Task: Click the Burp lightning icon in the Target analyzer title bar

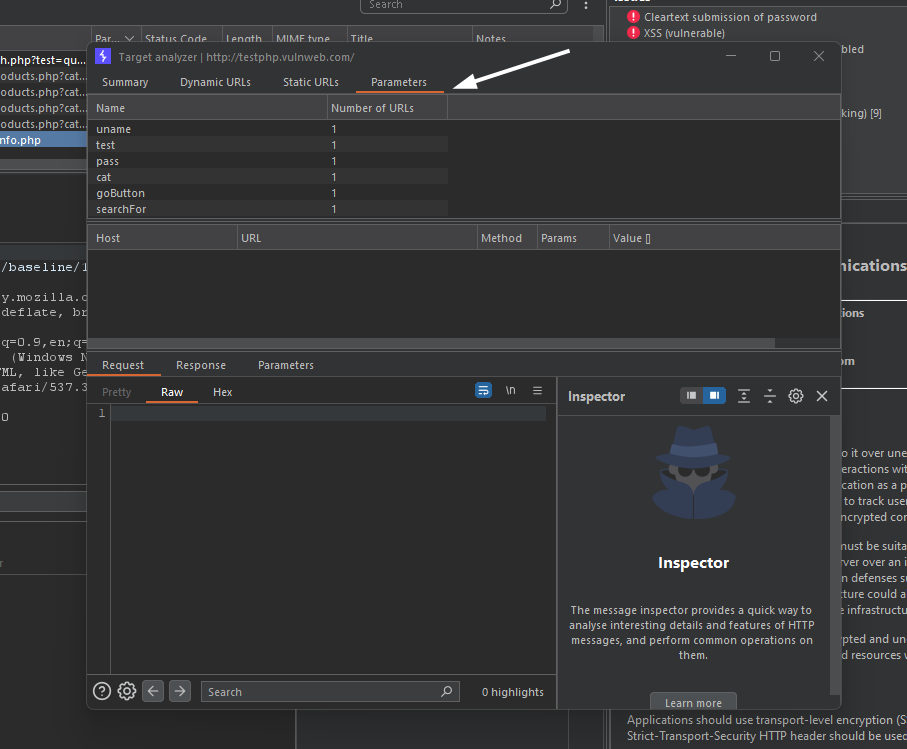Action: 102,56
